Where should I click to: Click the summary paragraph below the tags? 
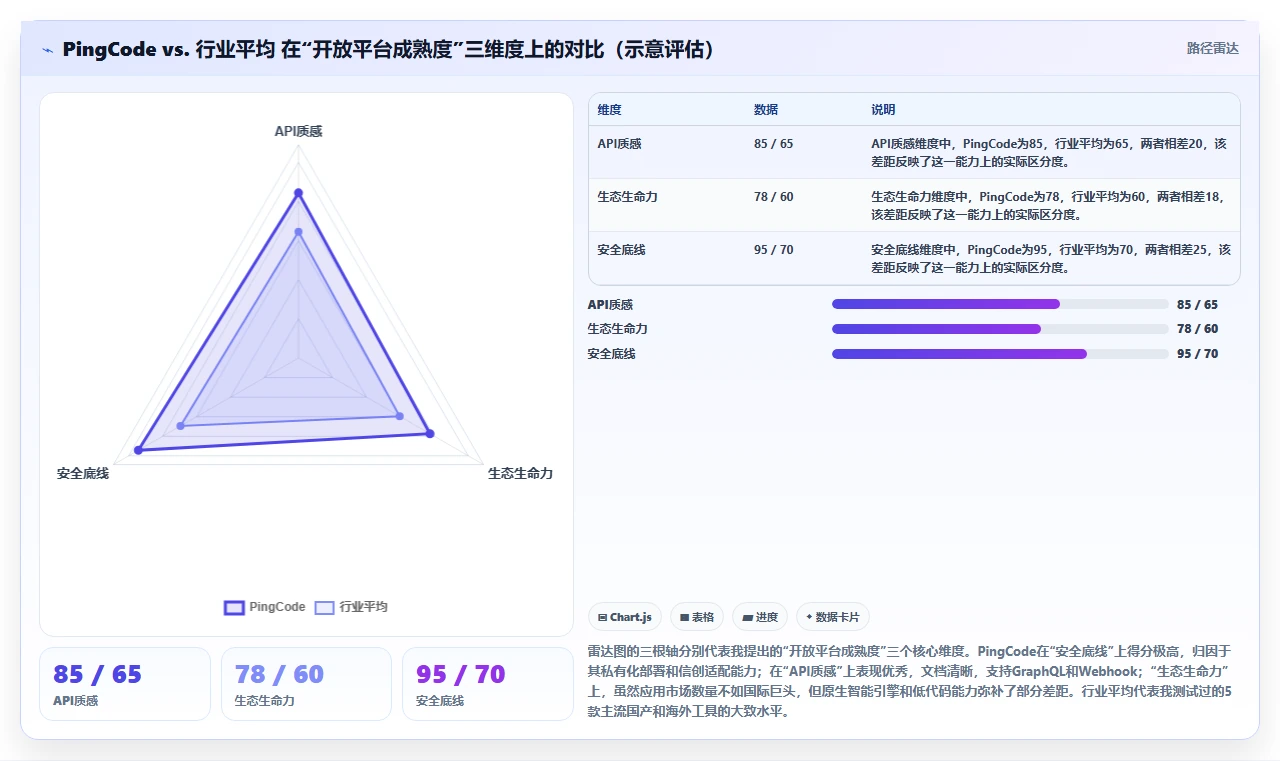(910, 682)
